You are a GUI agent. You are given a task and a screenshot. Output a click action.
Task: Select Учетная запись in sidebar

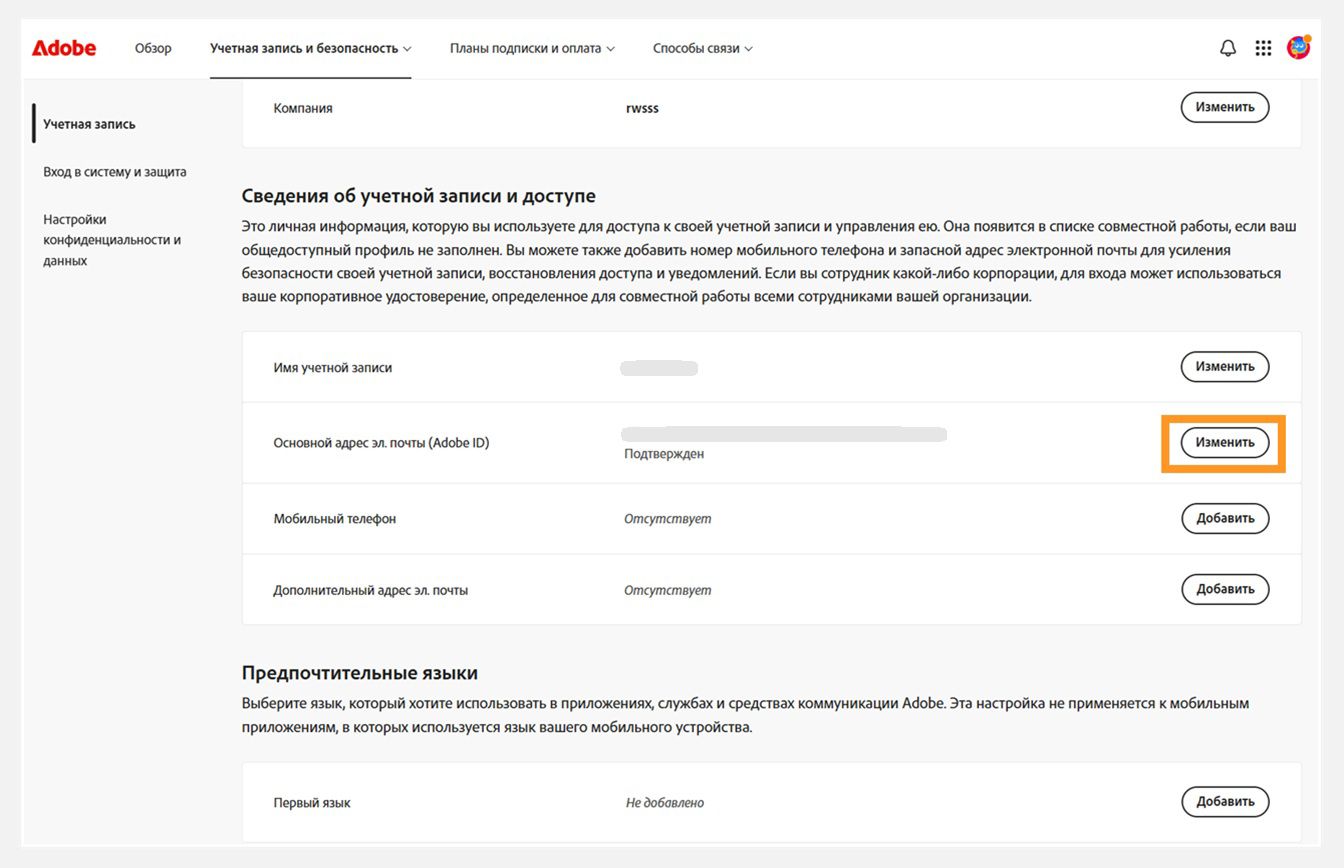click(x=89, y=124)
